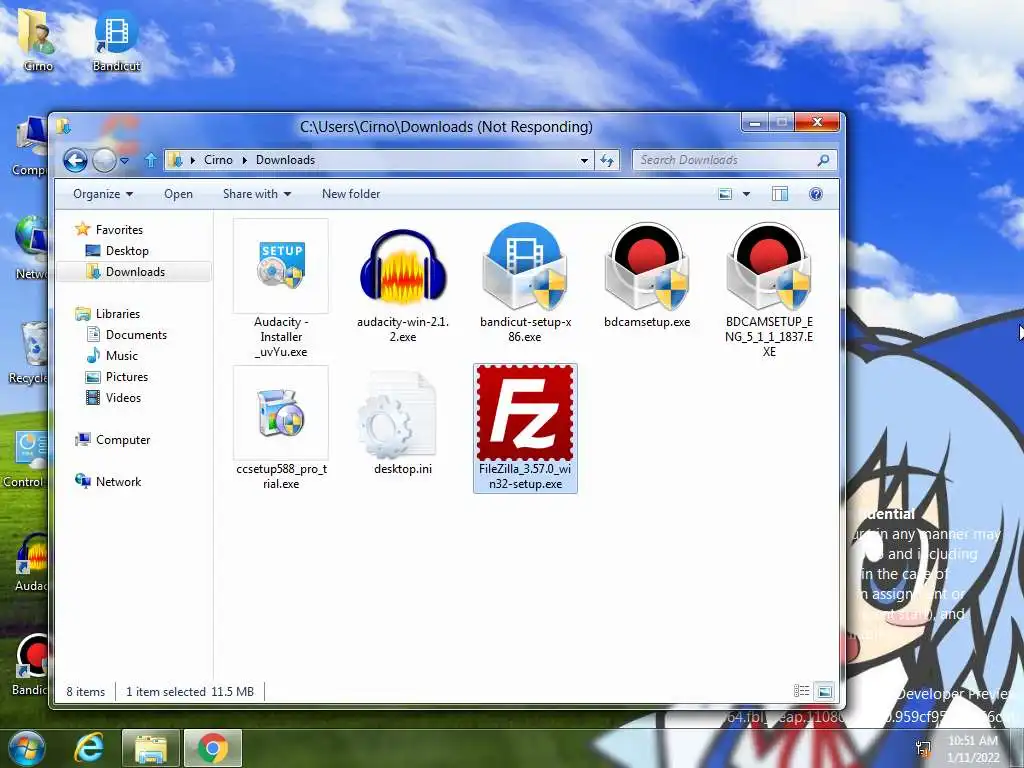Open address bar previous locations dropdown
Viewport: 1024px width, 768px height.
(584, 160)
